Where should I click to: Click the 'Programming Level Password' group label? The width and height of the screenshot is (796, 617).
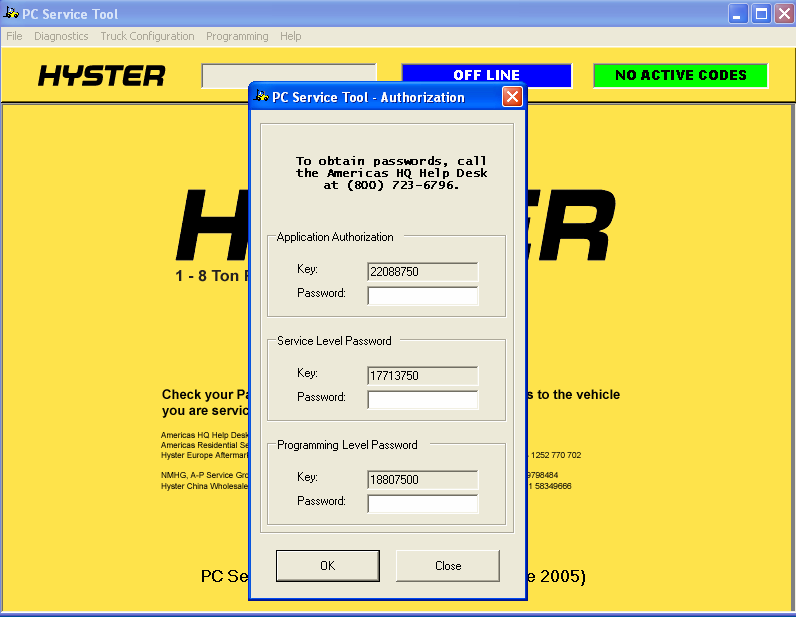click(x=347, y=445)
